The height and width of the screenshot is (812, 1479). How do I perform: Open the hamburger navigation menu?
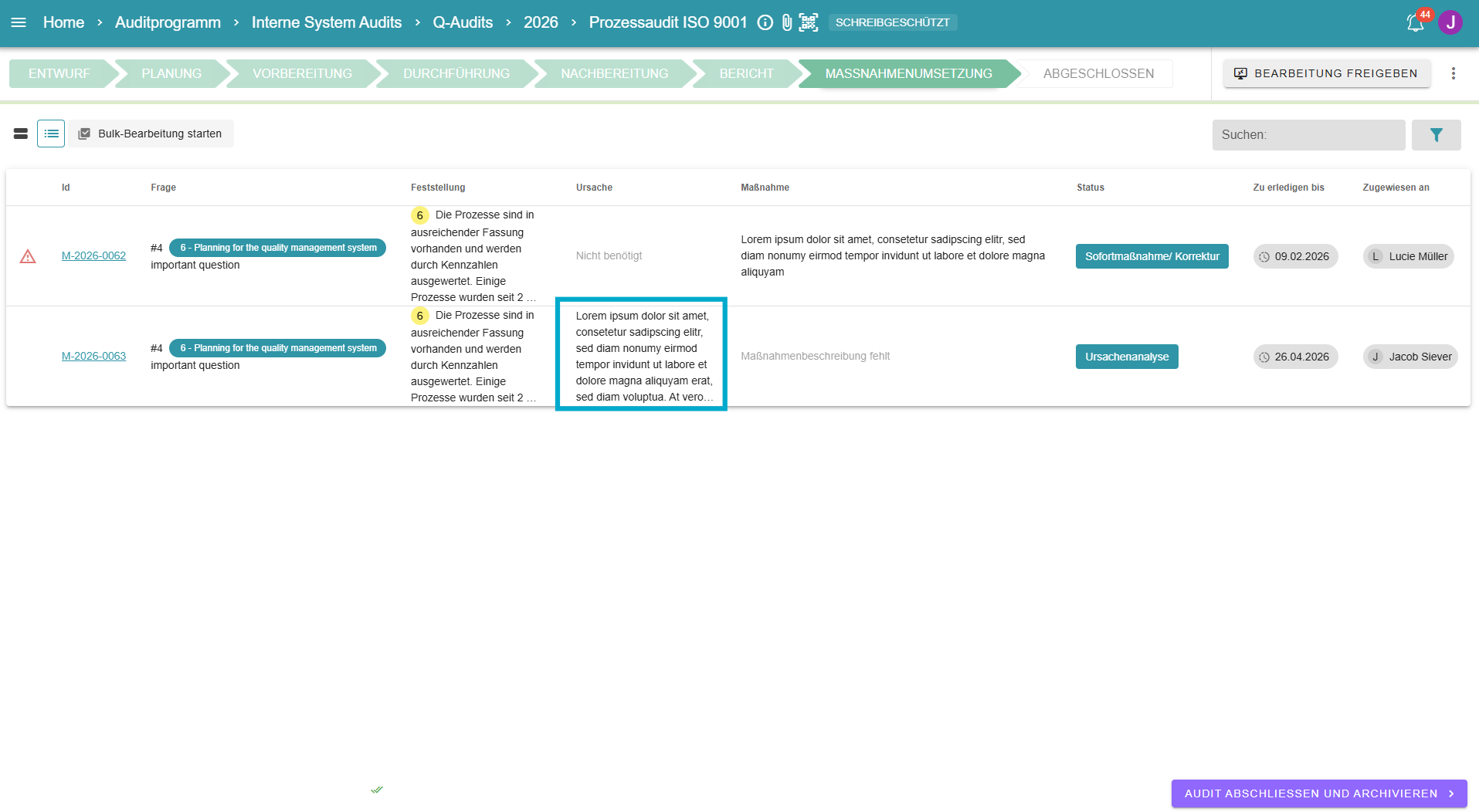coord(19,22)
